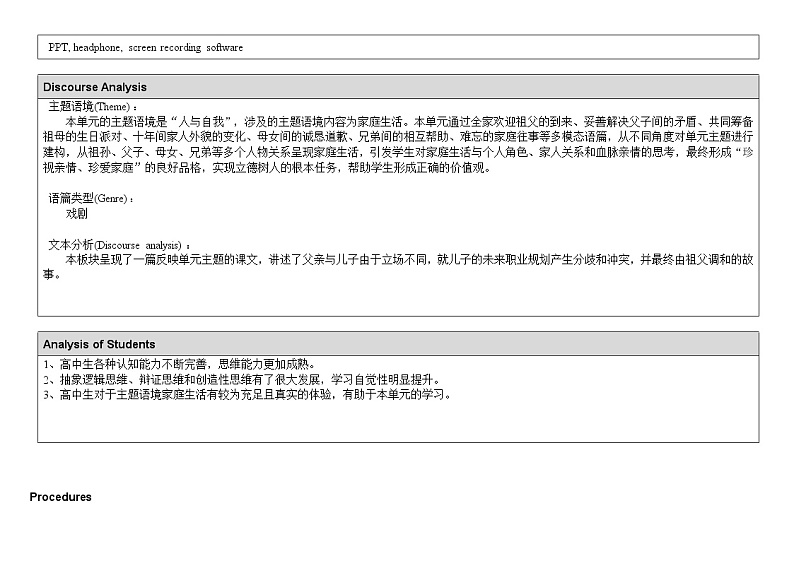Click the text 'PPT, headphone, screen recording software'
The height and width of the screenshot is (561, 794).
click(145, 48)
